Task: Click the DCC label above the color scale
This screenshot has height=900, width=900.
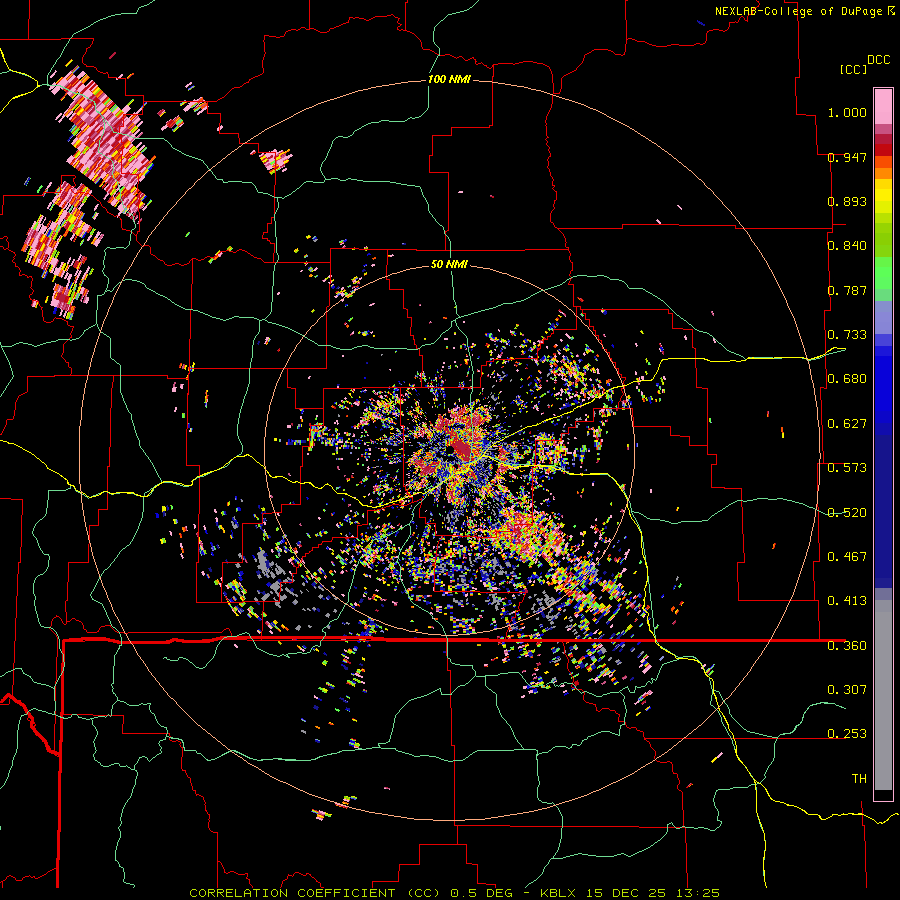Action: (x=878, y=60)
